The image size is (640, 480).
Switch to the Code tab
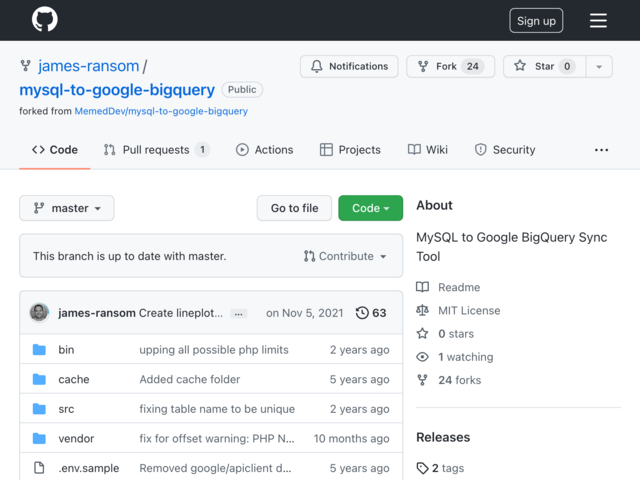click(55, 150)
